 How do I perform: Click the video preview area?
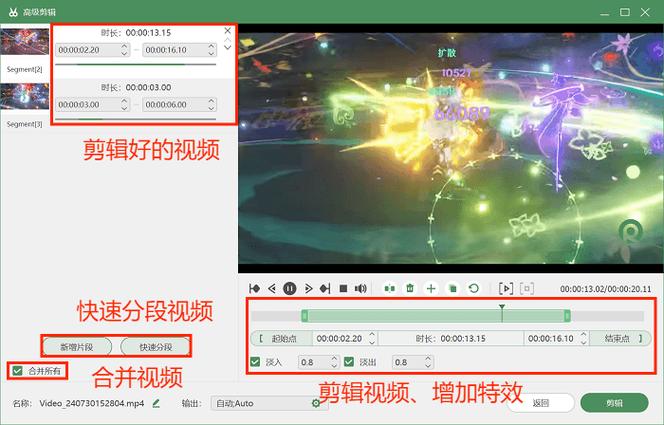pyautogui.click(x=451, y=149)
